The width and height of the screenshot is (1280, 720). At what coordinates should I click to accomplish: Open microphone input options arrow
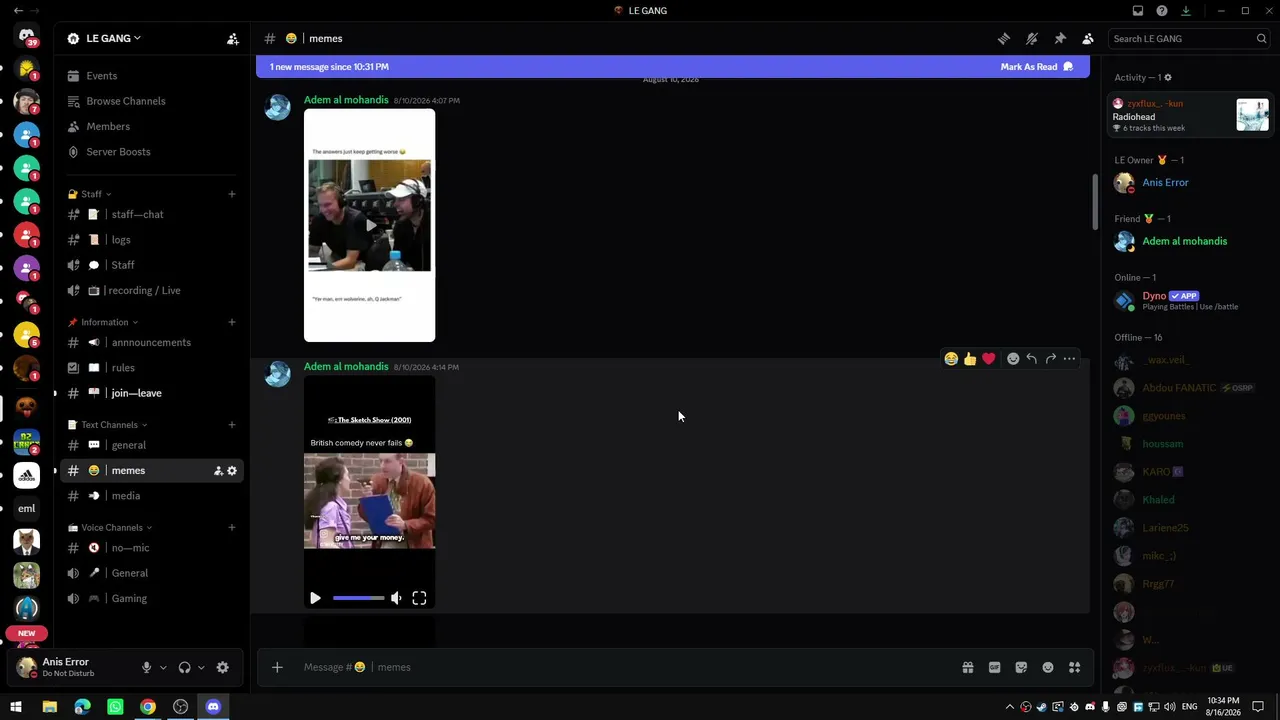(x=163, y=668)
